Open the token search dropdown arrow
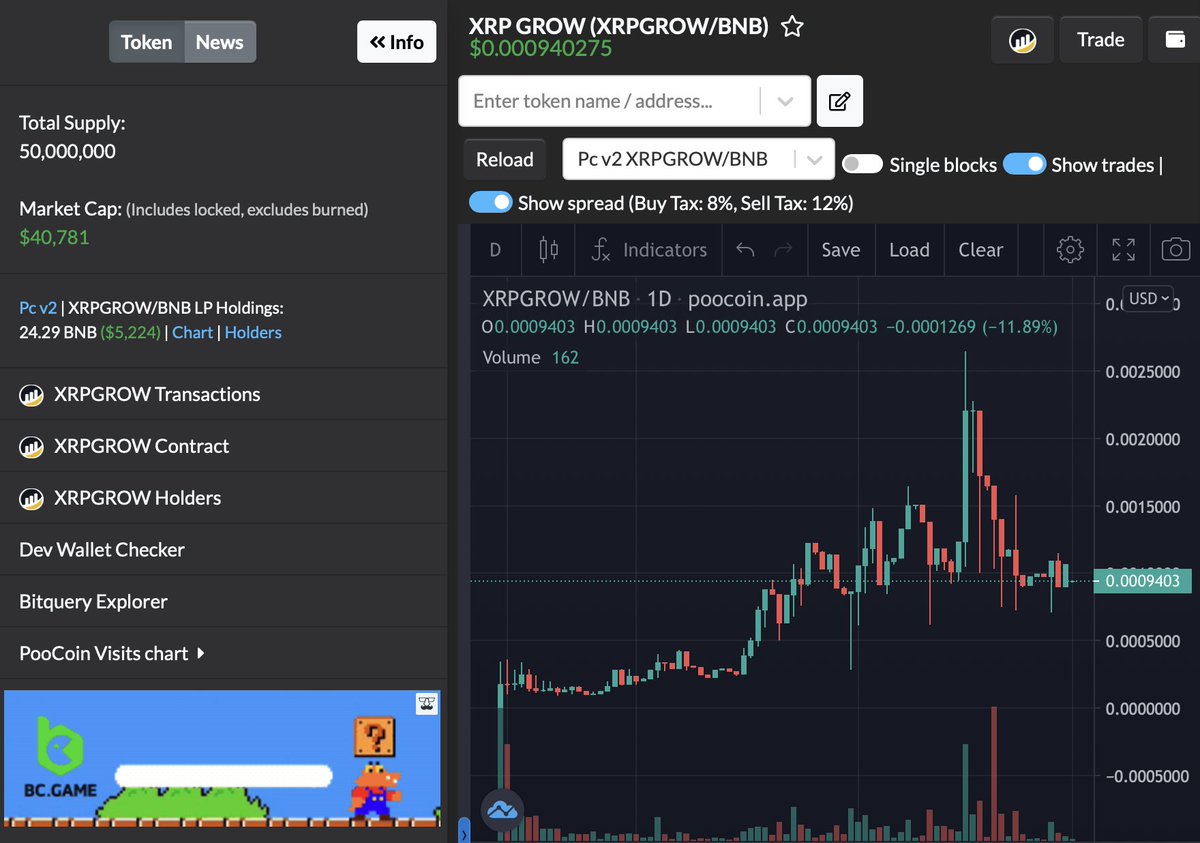 [x=785, y=101]
